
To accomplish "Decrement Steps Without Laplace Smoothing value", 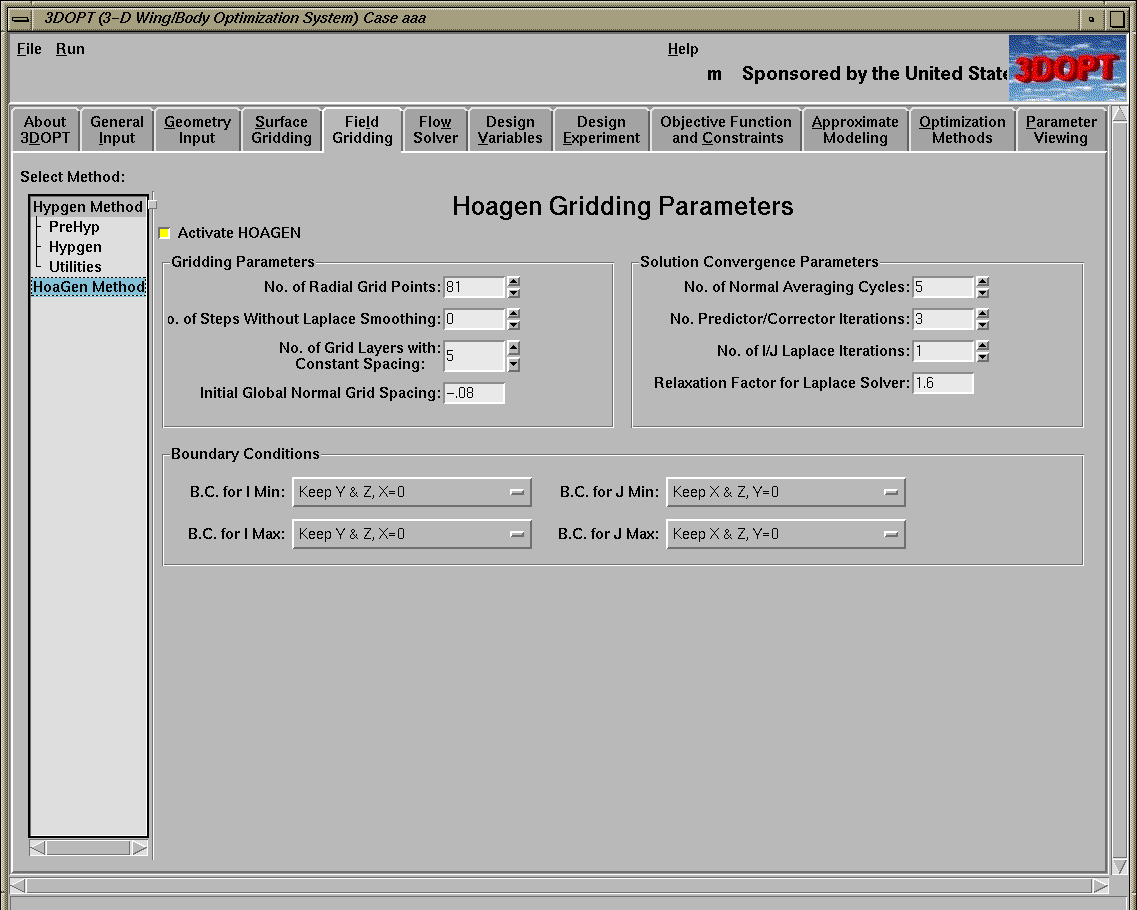I will coord(513,325).
